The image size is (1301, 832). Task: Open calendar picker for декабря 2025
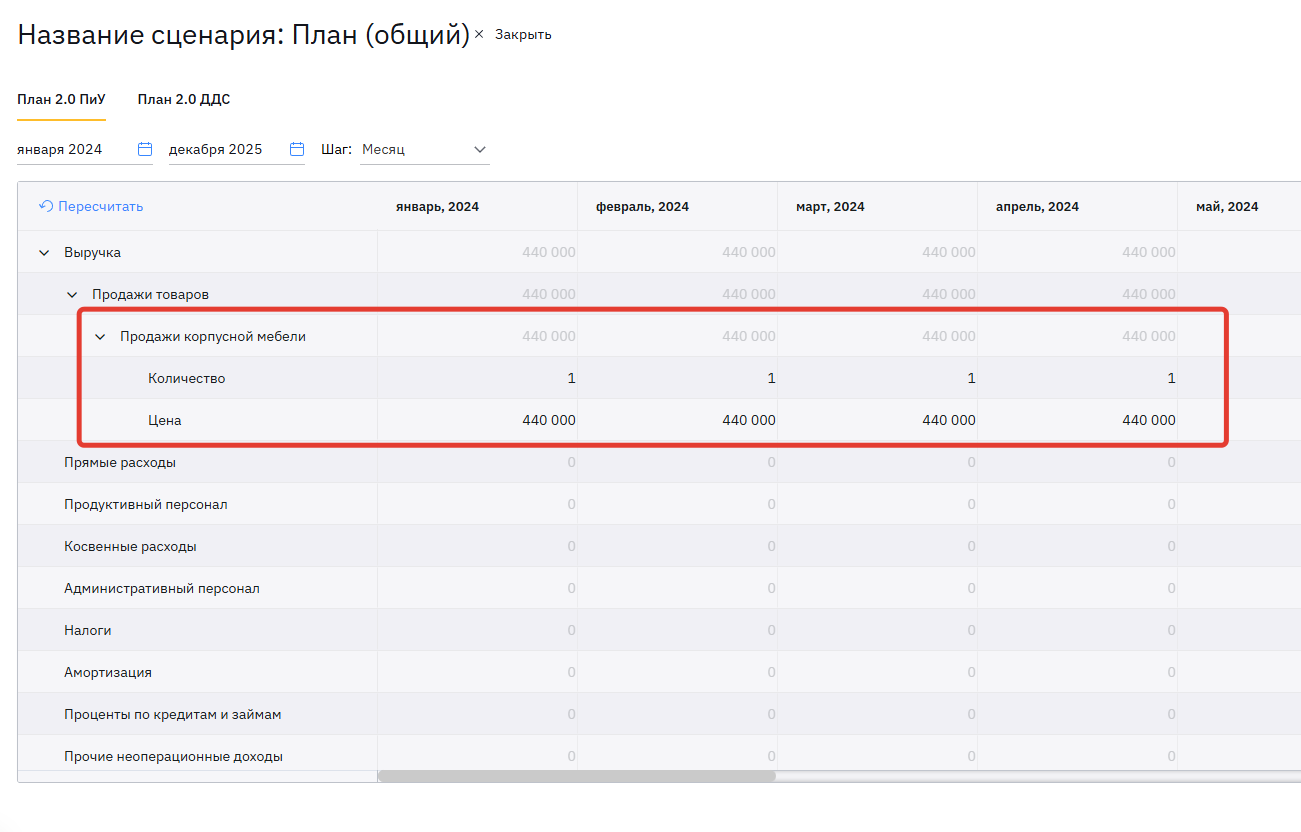point(297,149)
